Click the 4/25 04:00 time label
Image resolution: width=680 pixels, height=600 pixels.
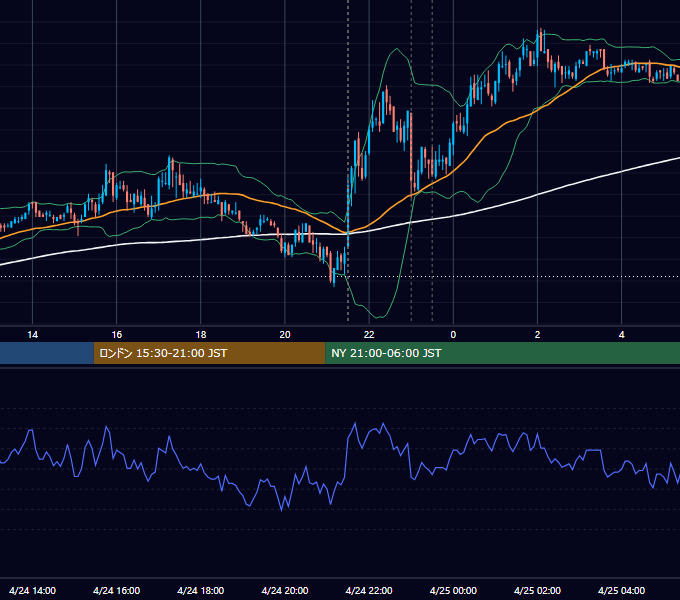(621, 590)
